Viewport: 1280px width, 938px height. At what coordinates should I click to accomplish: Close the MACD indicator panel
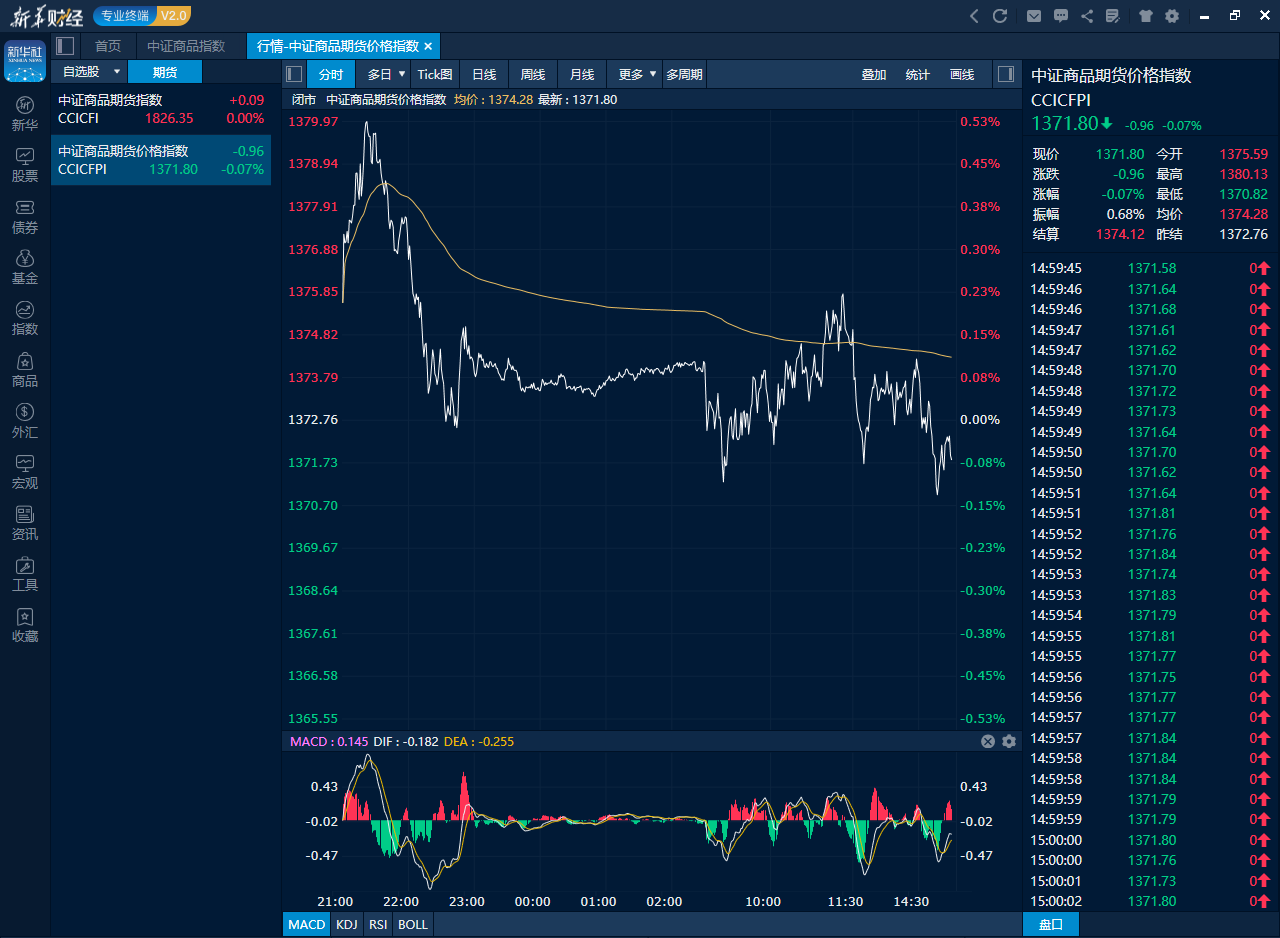pyautogui.click(x=988, y=741)
